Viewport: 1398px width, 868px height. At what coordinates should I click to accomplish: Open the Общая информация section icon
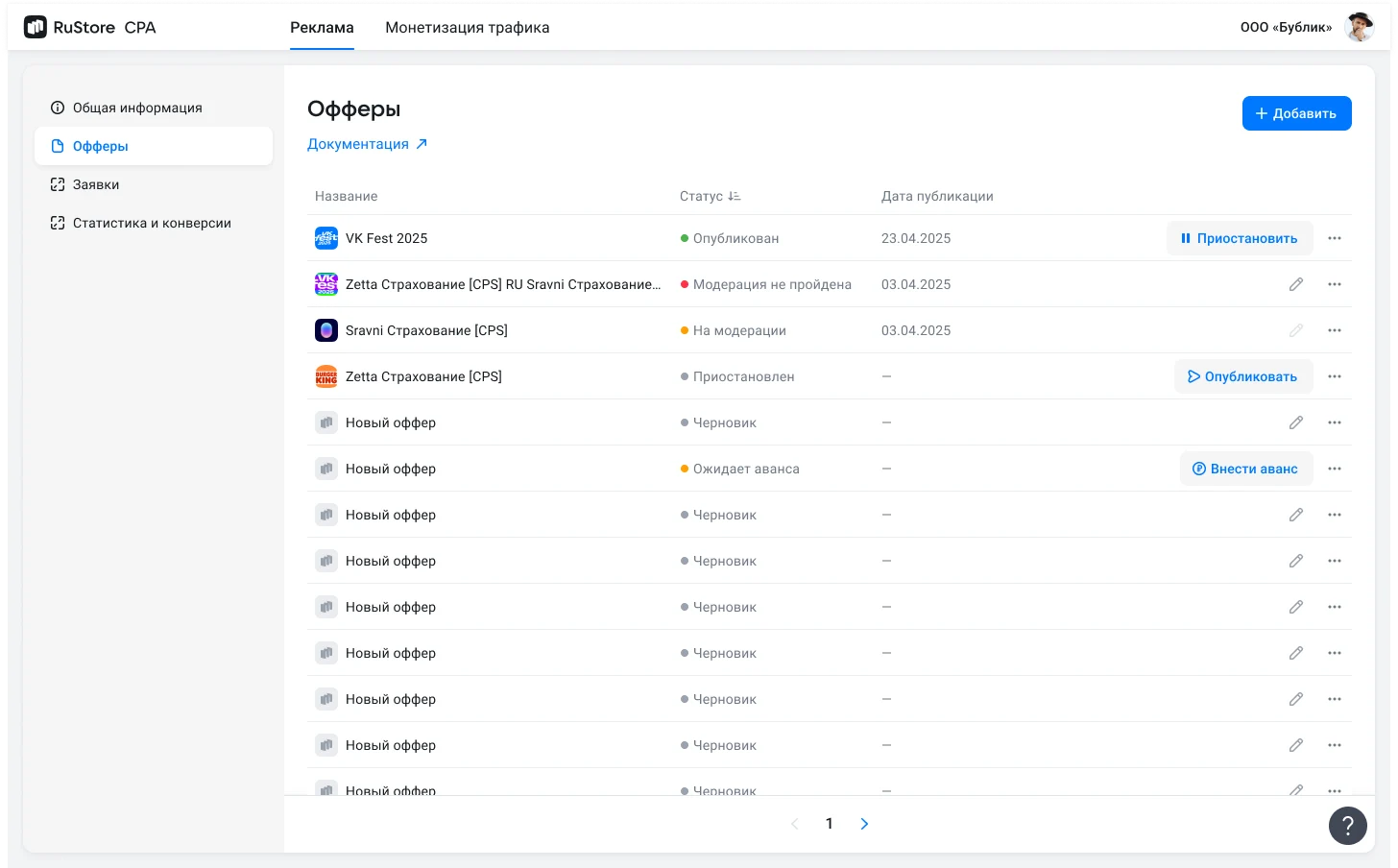(x=58, y=108)
